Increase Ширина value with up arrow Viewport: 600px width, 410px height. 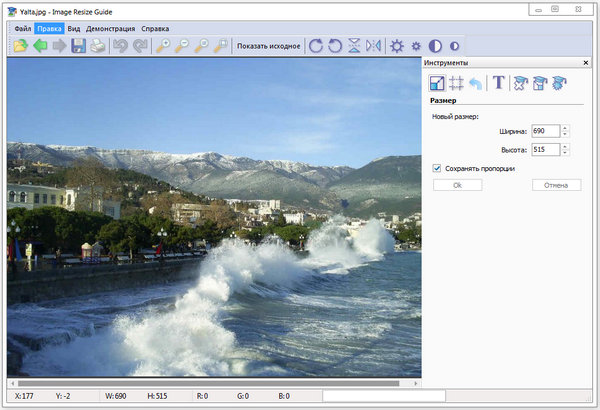coord(565,127)
